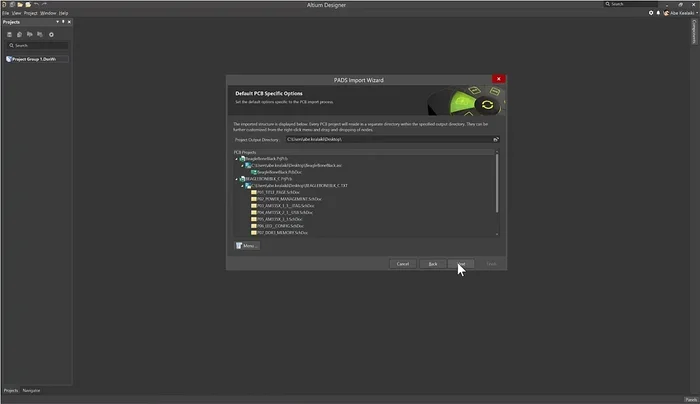Collapse the BEAGLEBONEBLK_C.TXT source node
This screenshot has height=404, width=700.
point(244,186)
